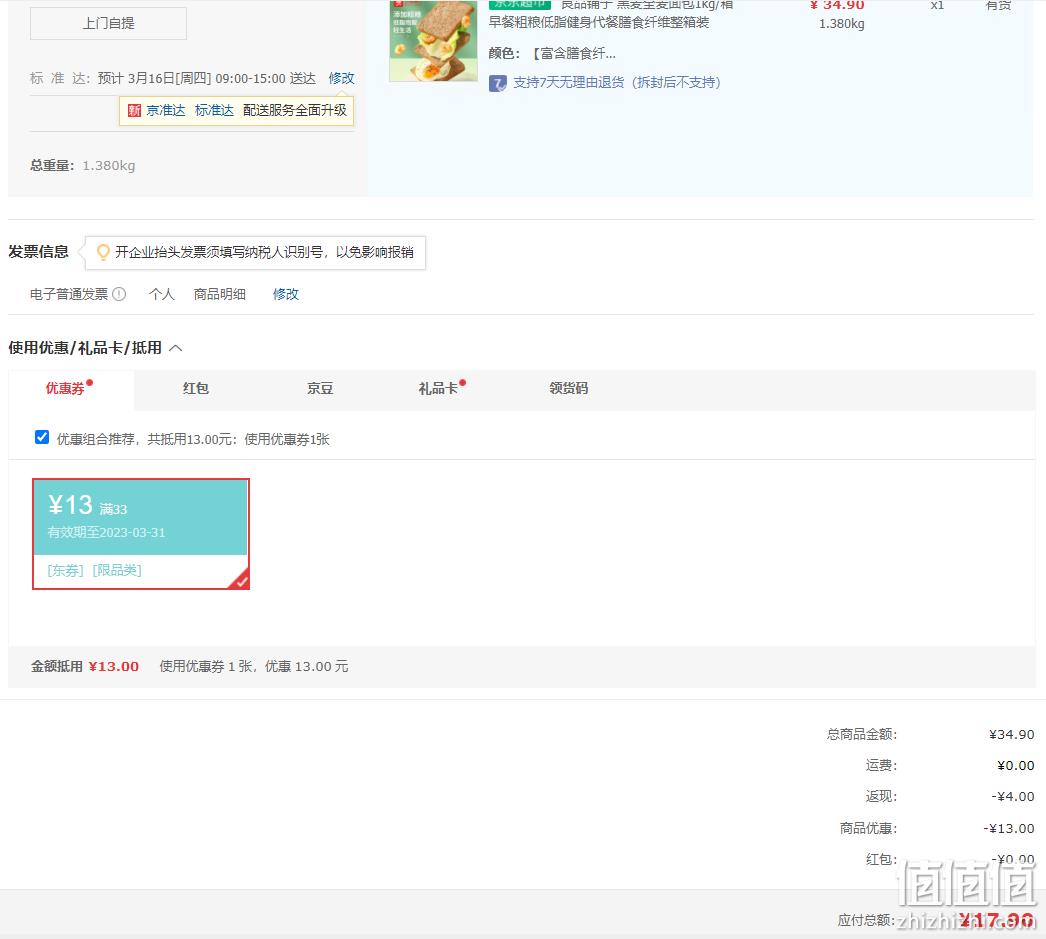Switch to the 红包 tab
The width and height of the screenshot is (1046, 939).
pyautogui.click(x=195, y=389)
